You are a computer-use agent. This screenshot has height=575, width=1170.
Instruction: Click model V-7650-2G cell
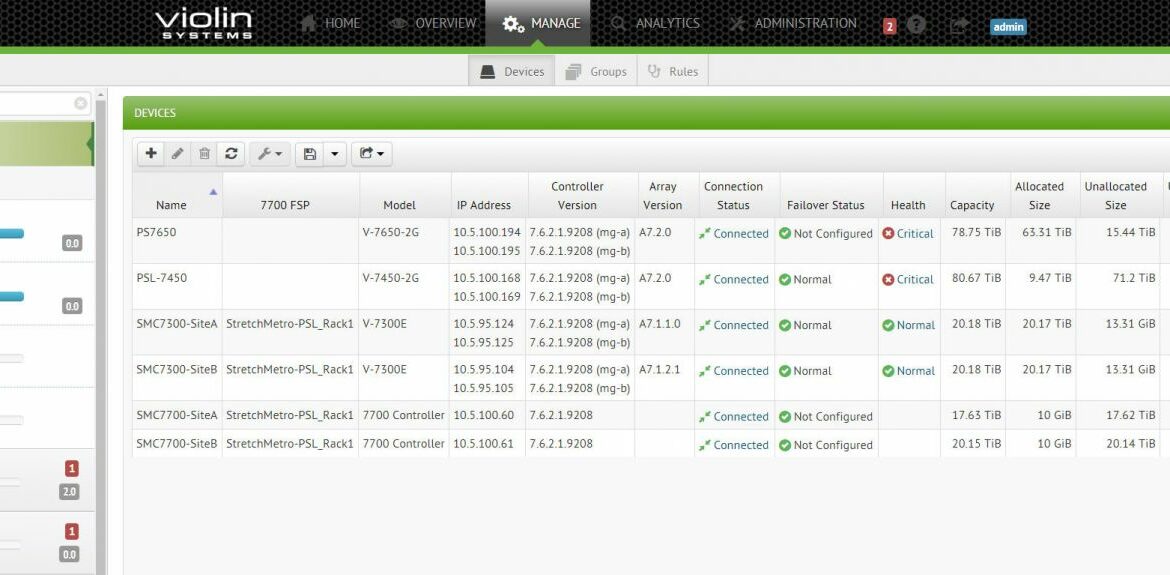(x=391, y=233)
